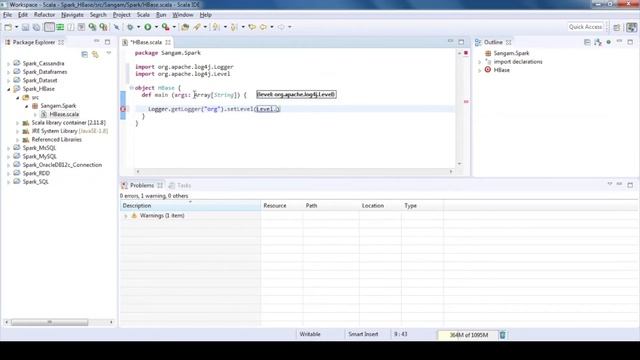Click the editor horizontal scrollbar

(294, 171)
